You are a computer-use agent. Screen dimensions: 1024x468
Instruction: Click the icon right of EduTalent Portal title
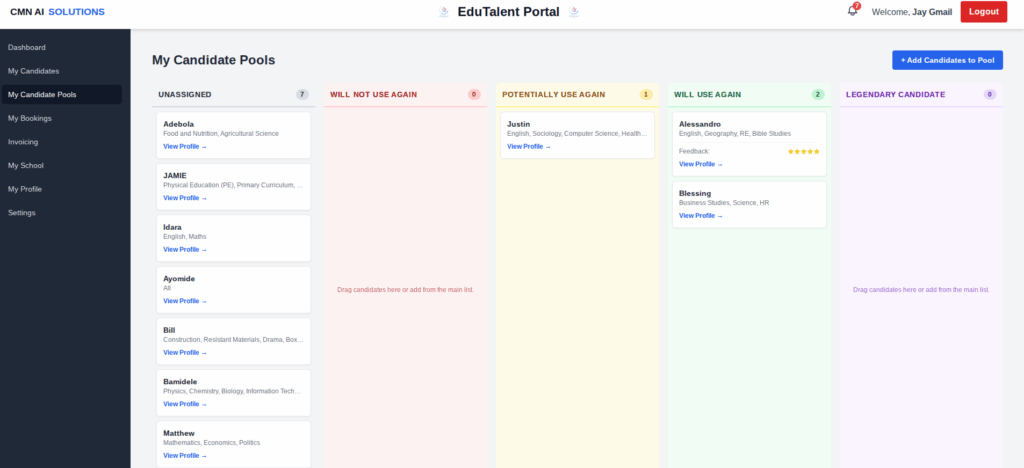coord(574,12)
